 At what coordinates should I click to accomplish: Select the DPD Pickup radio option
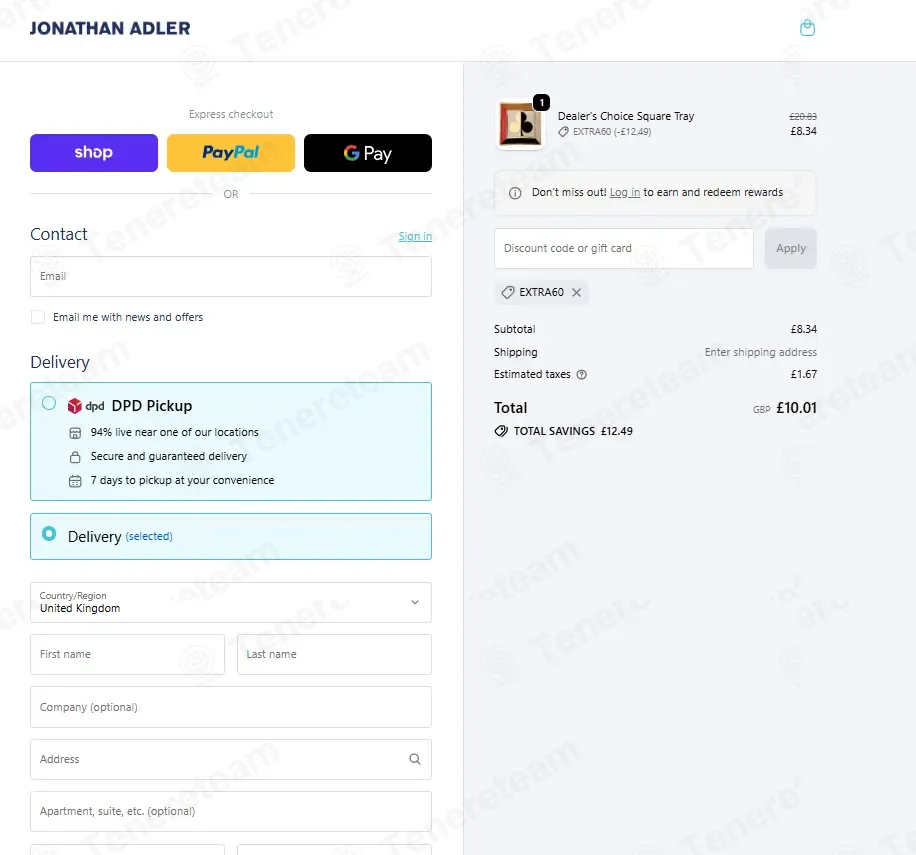coord(49,404)
